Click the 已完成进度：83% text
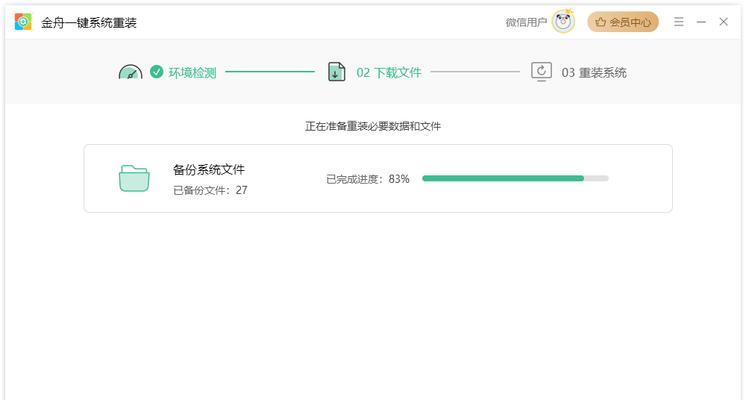Screen dimensions: 746x400 pos(368,179)
